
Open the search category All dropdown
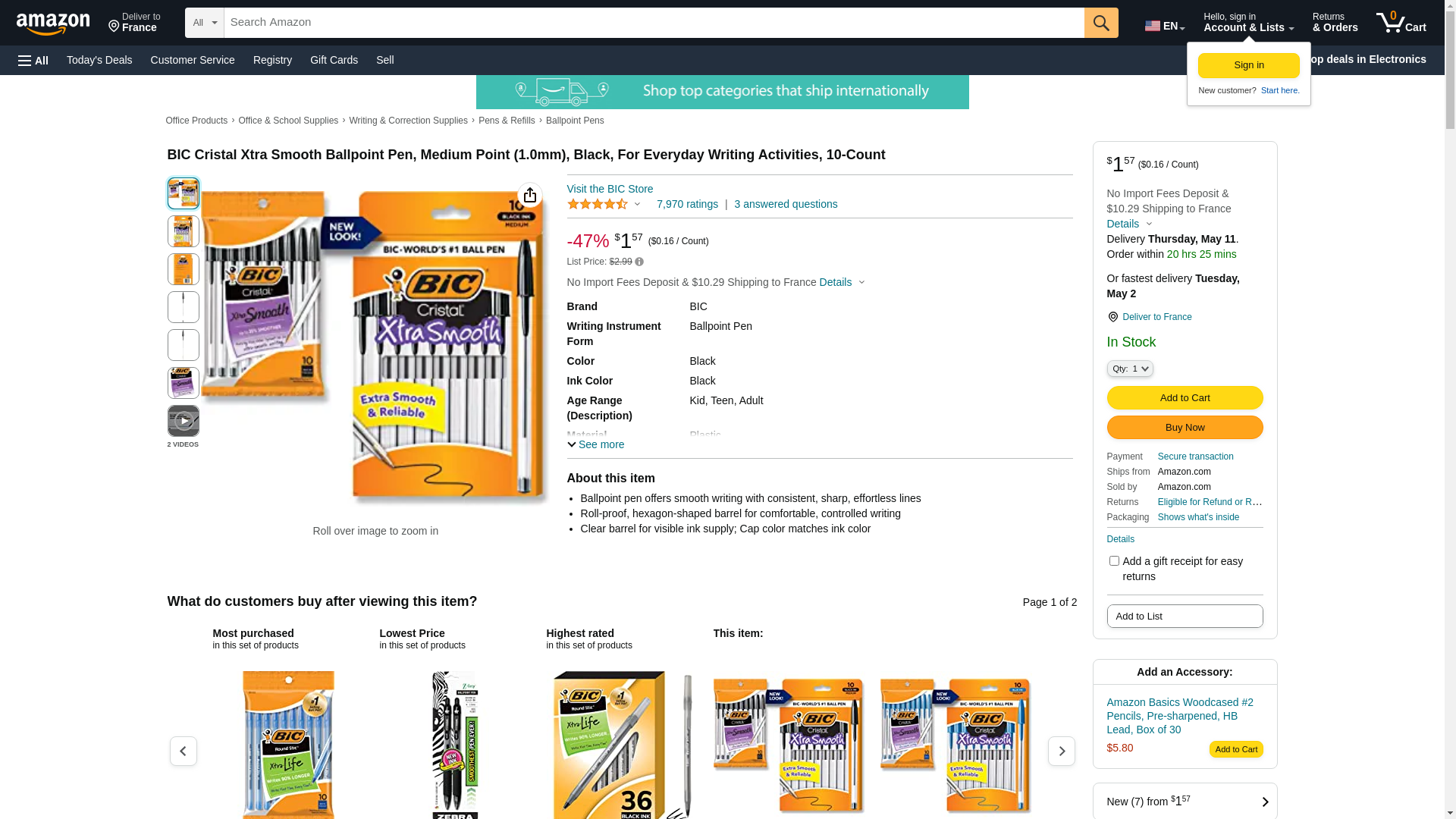coord(204,23)
